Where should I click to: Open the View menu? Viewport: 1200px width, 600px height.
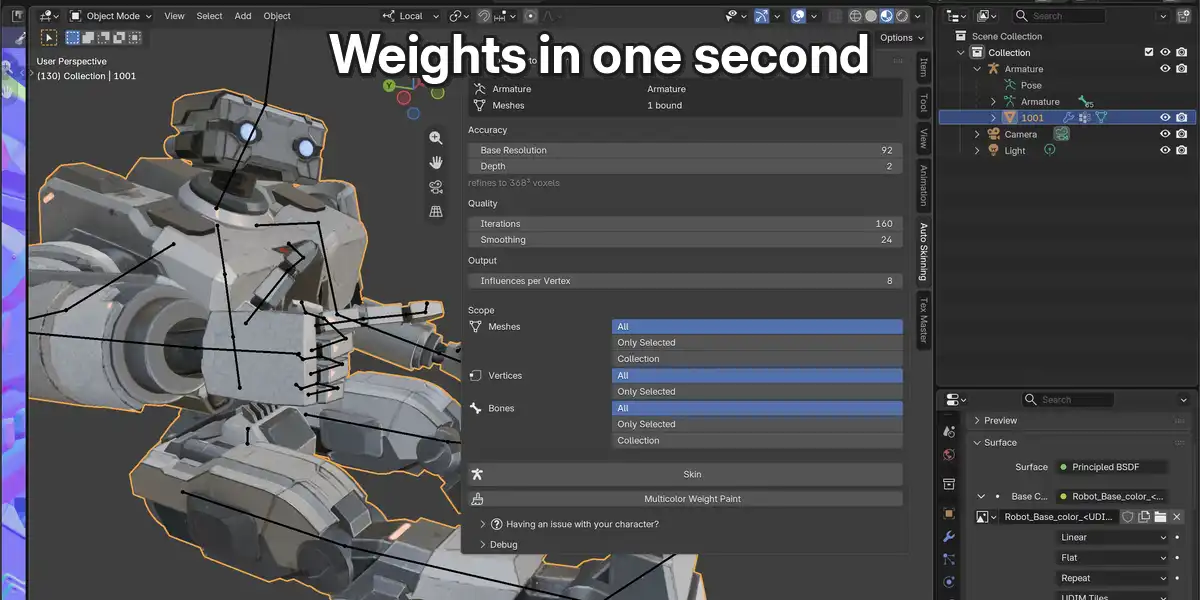[x=174, y=16]
